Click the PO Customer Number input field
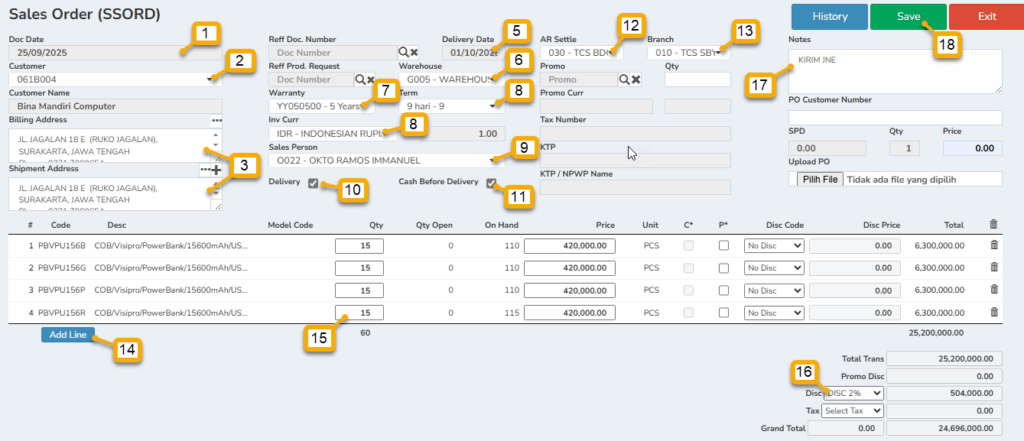The width and height of the screenshot is (1024, 441). (895, 117)
